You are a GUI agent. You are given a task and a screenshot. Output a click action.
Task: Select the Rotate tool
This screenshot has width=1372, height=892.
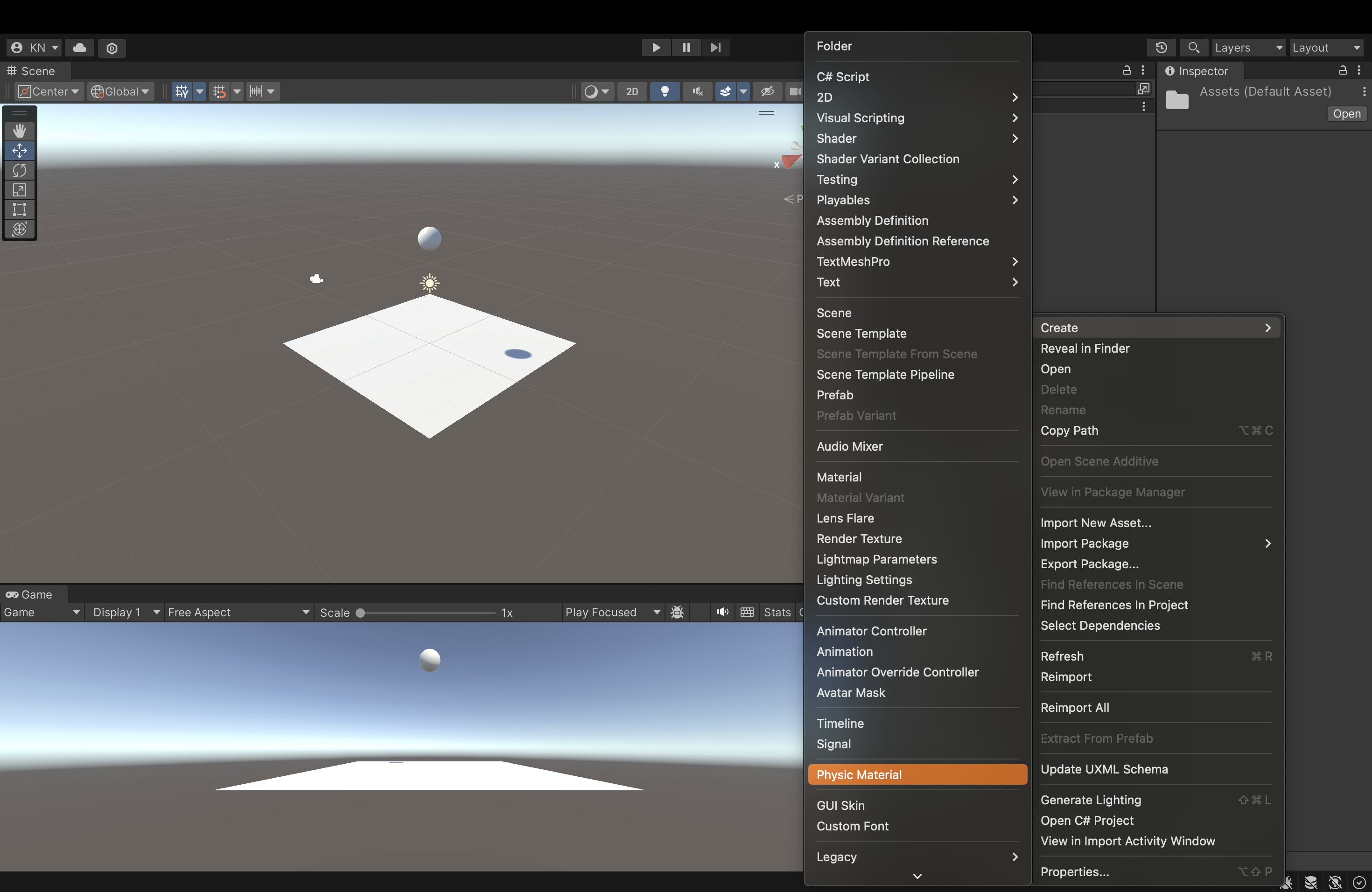click(x=19, y=170)
